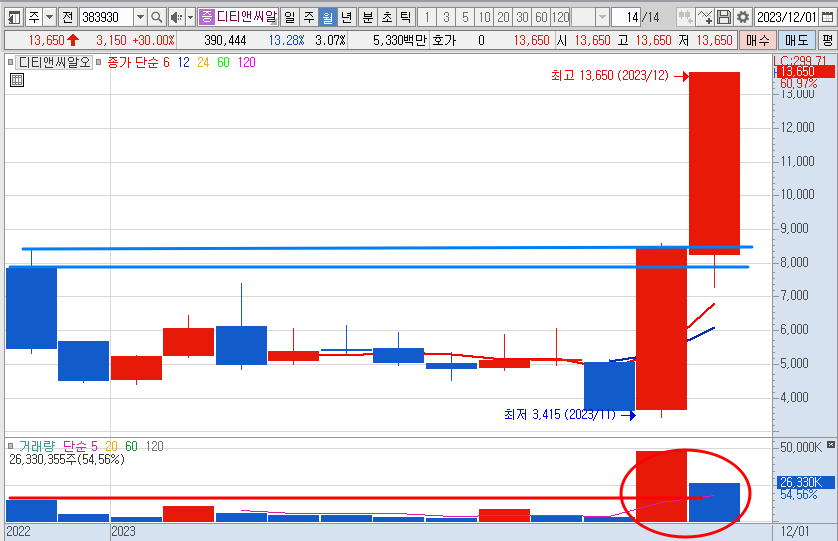This screenshot has height=541, width=838.
Task: Click the 평 button
Action: 827,41
